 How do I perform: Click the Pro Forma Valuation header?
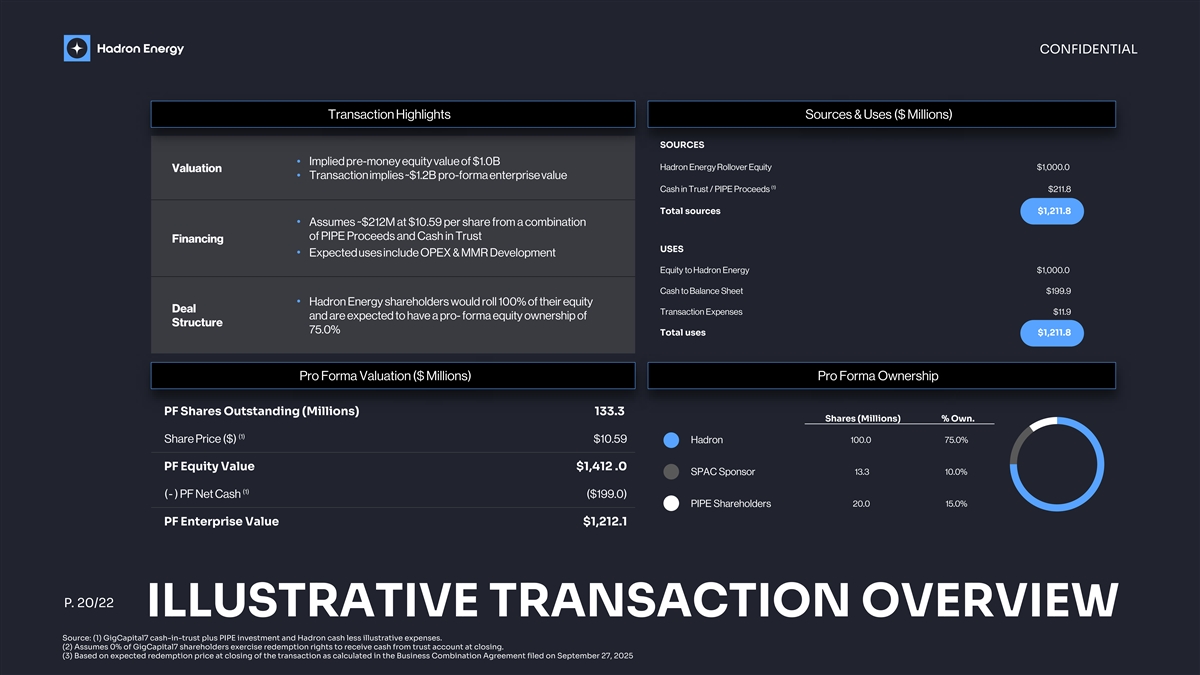click(392, 376)
